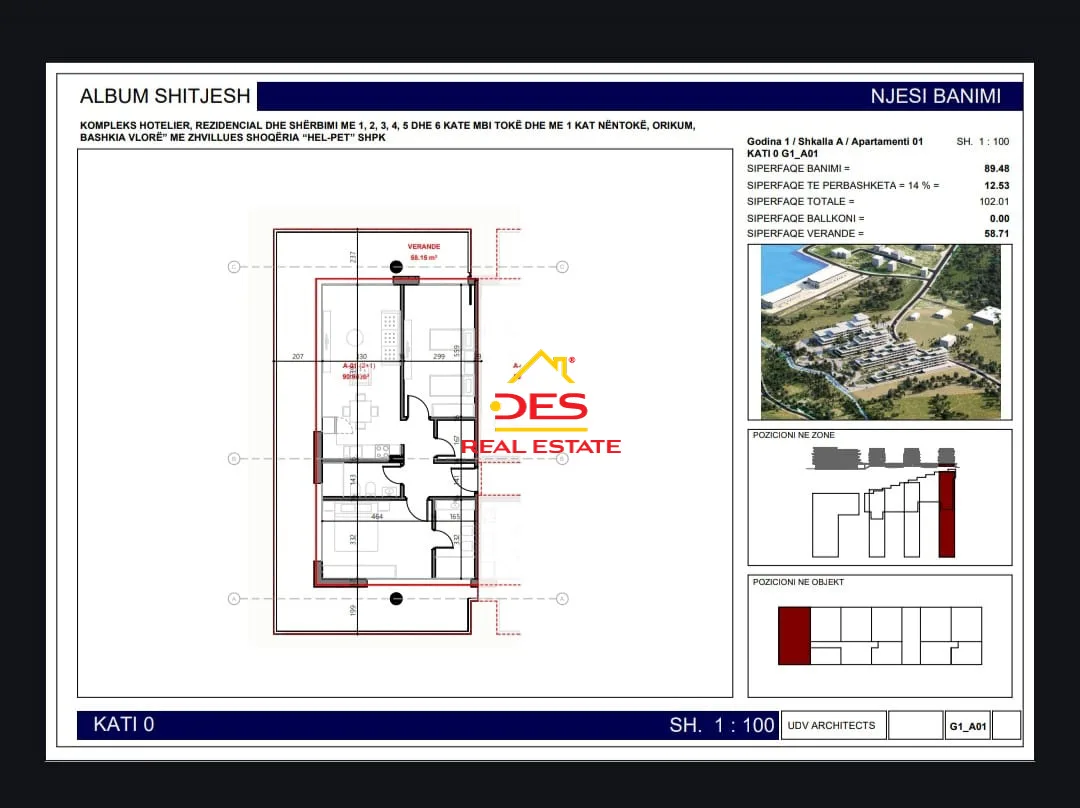Click the dining table symbol in floor plan
1080x808 pixels.
(x=360, y=412)
